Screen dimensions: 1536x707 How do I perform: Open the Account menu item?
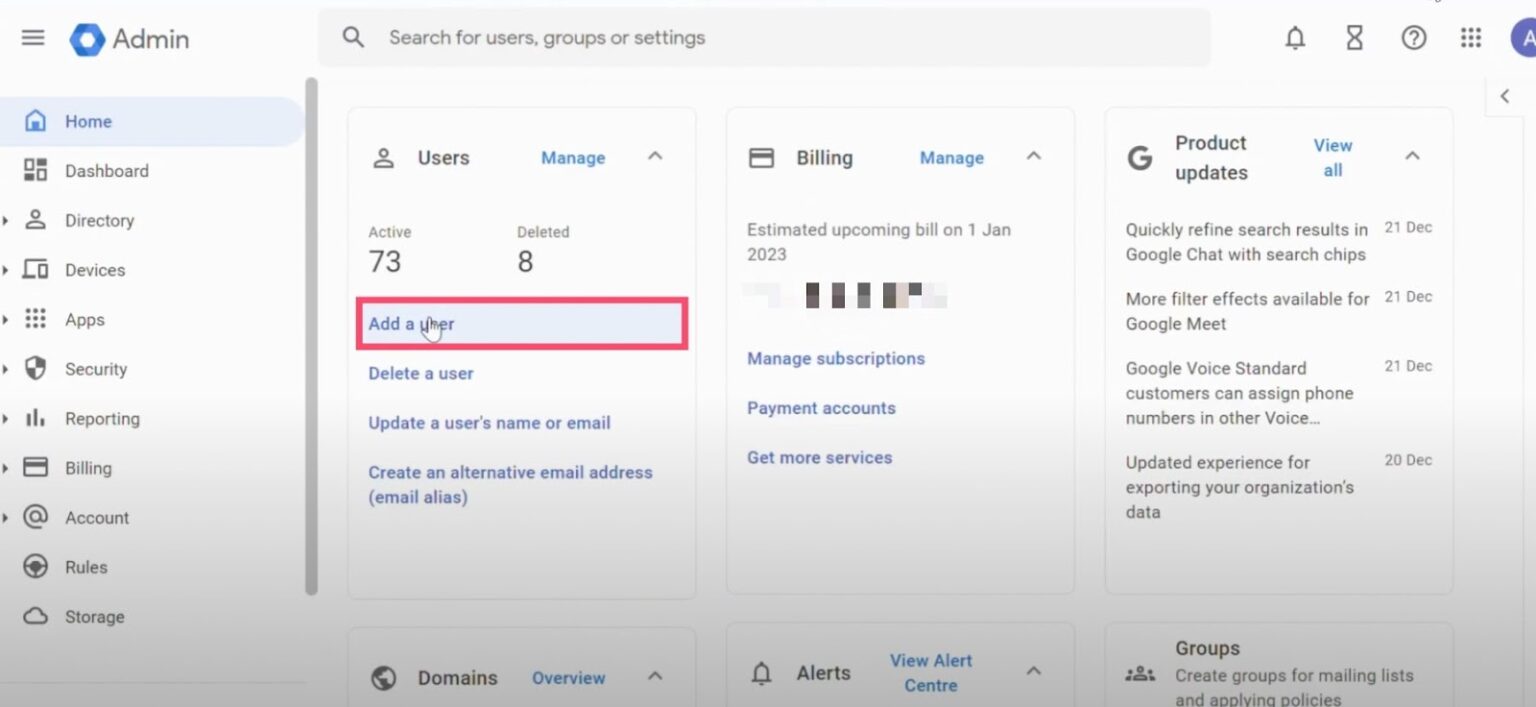coord(96,517)
